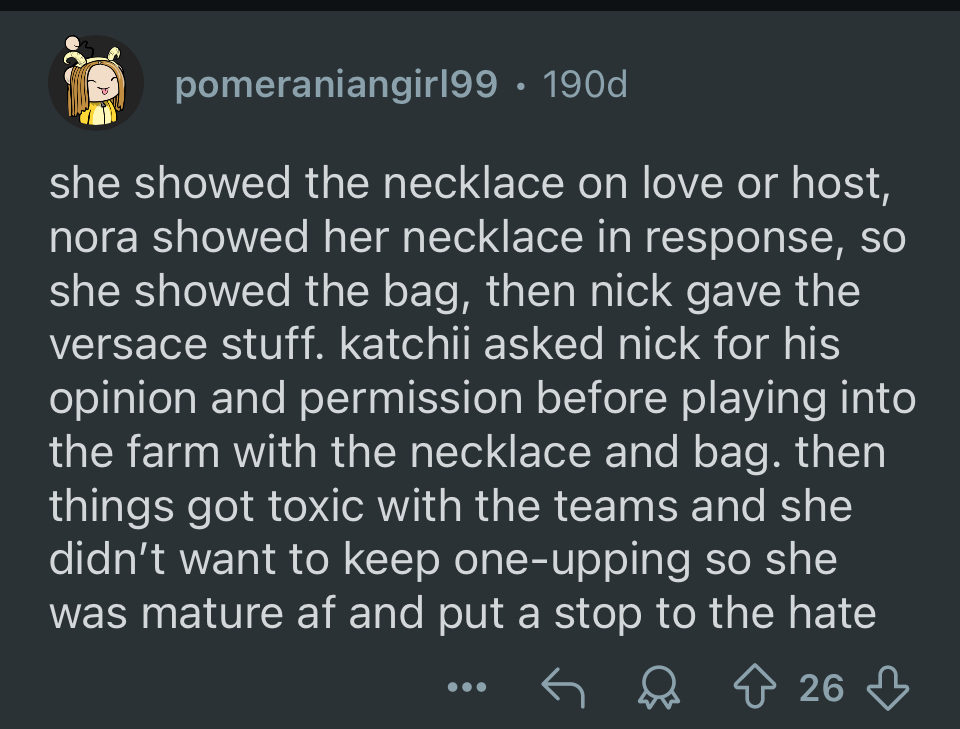Tap the dot separator before the timestamp
This screenshot has height=729, width=960.
519,86
